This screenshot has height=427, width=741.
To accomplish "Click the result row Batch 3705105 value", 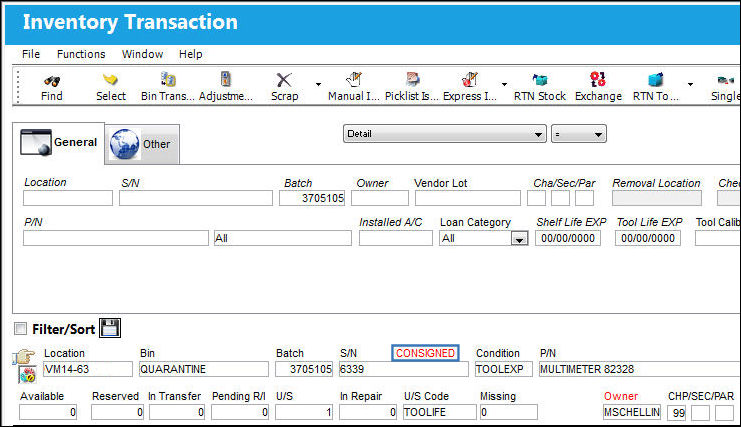I will tap(304, 369).
